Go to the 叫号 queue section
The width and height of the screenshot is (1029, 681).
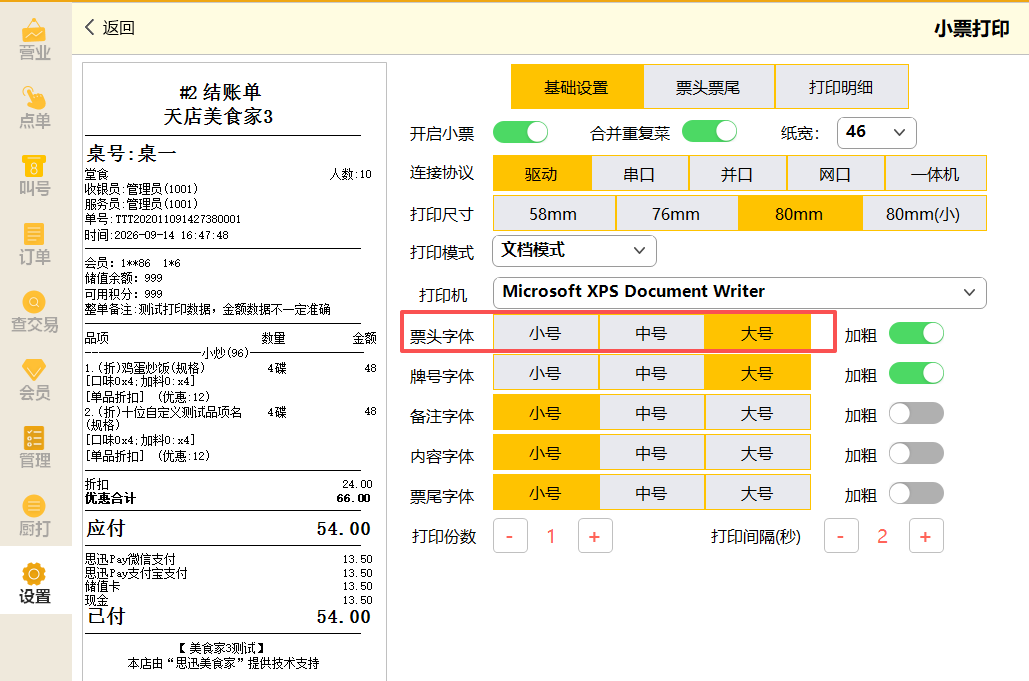[35, 176]
